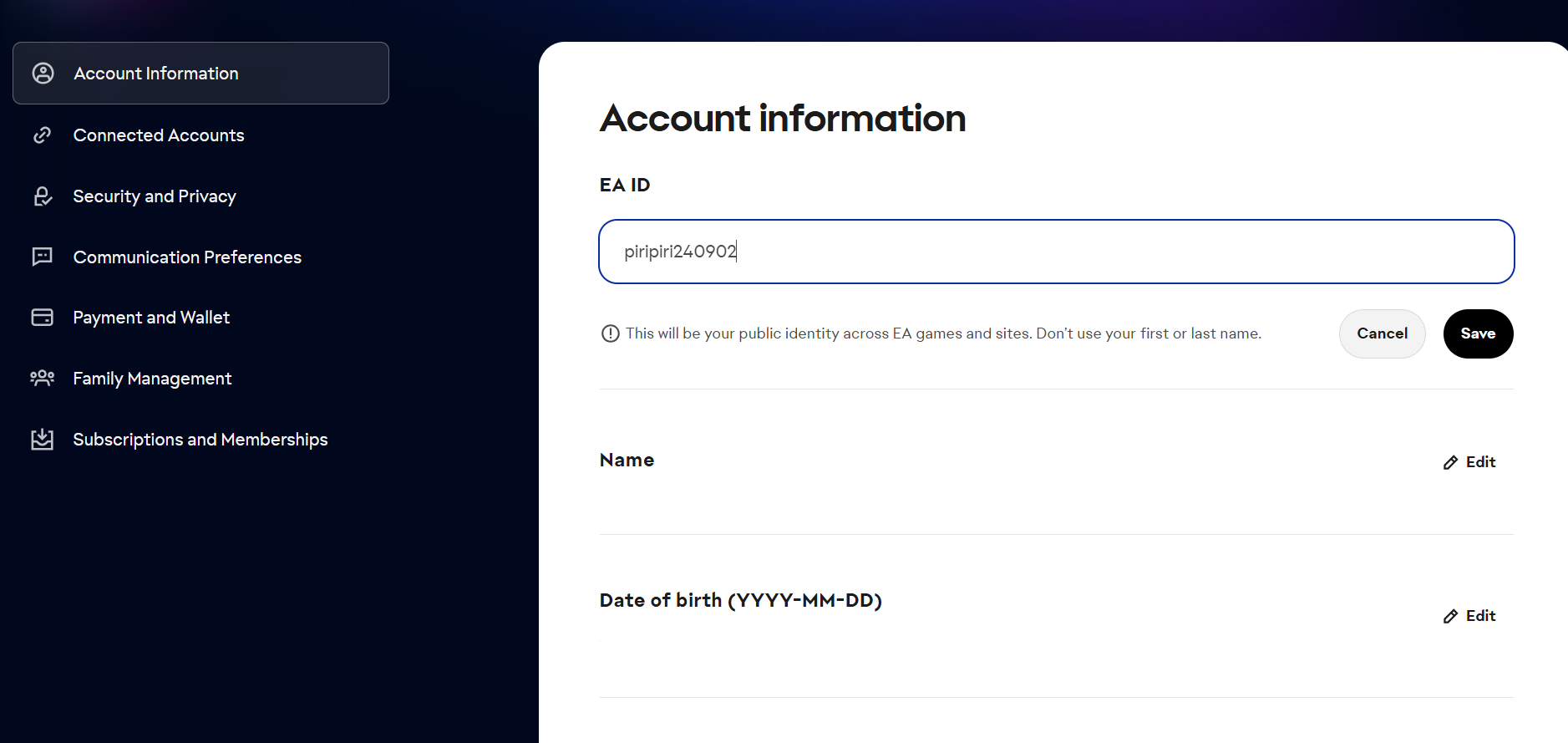This screenshot has height=743, width=1568.
Task: Edit the Name field
Action: pos(1470,462)
